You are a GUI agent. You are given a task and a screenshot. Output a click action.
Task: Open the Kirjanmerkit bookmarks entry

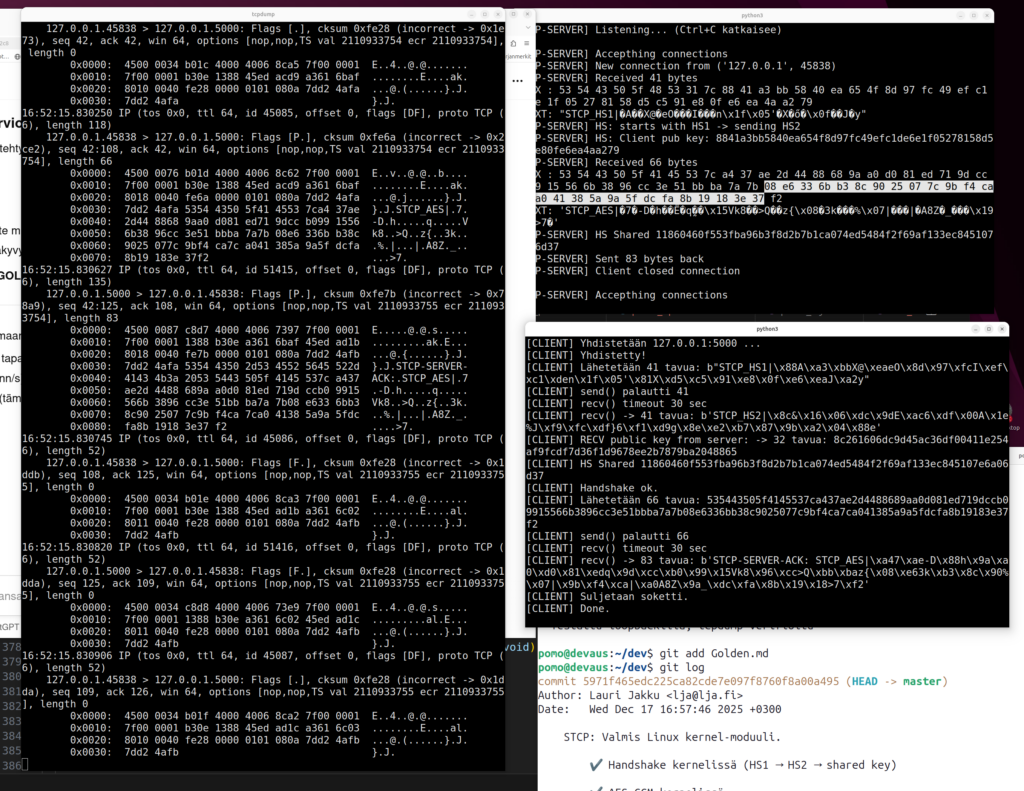pos(517,56)
